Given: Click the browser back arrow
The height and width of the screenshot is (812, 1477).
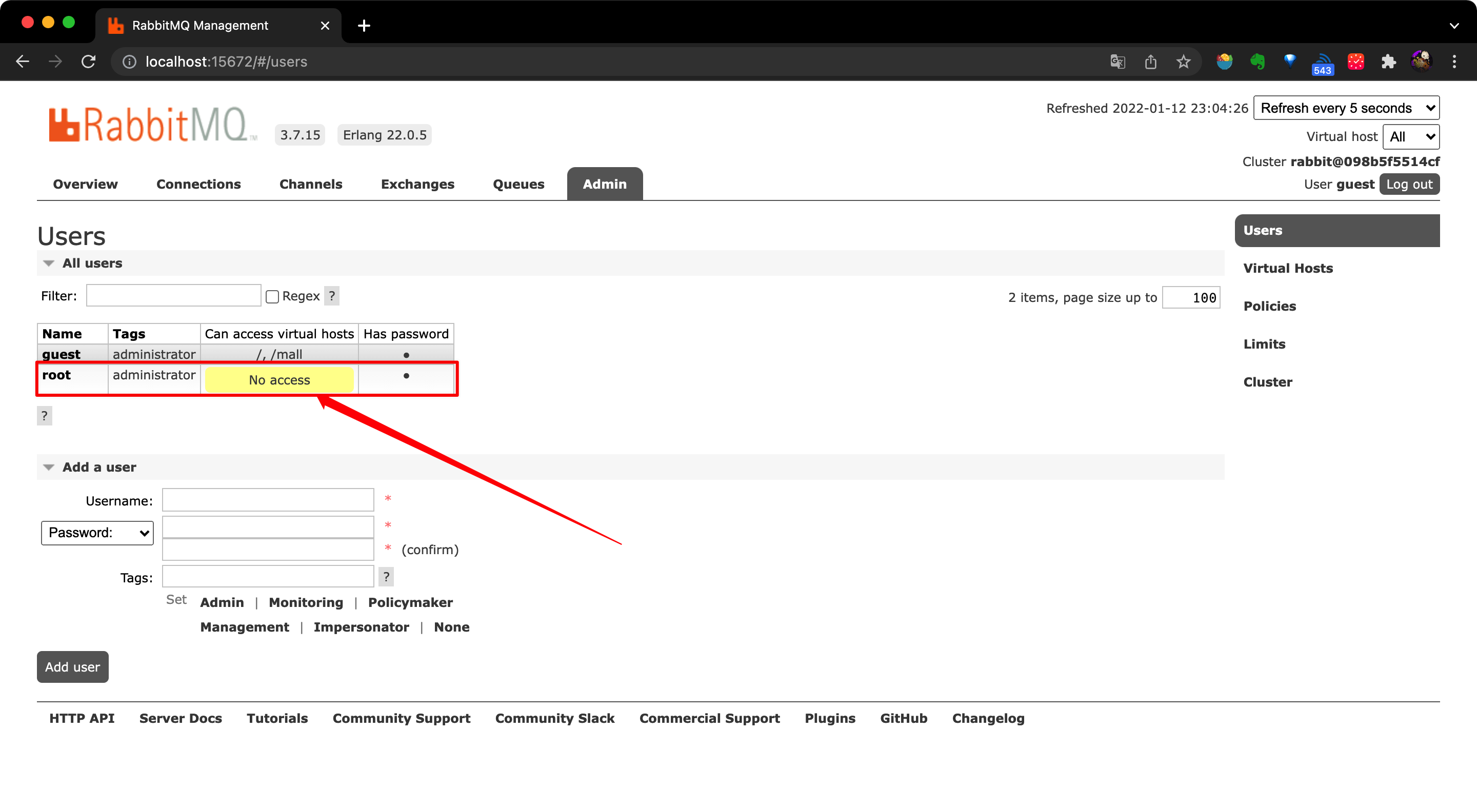Looking at the screenshot, I should (23, 62).
